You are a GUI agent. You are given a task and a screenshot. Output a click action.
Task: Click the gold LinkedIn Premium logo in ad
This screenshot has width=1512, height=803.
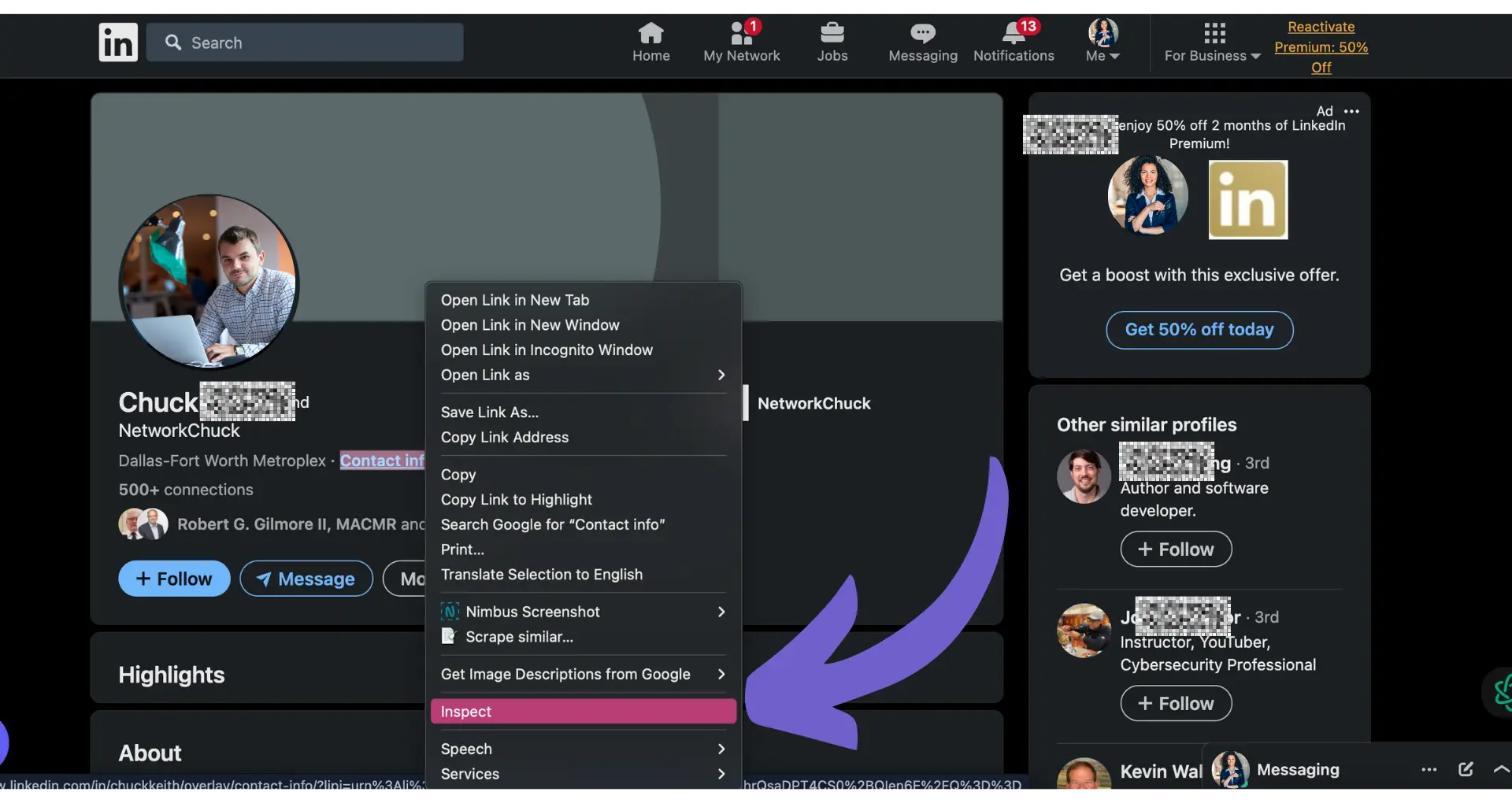(1248, 200)
